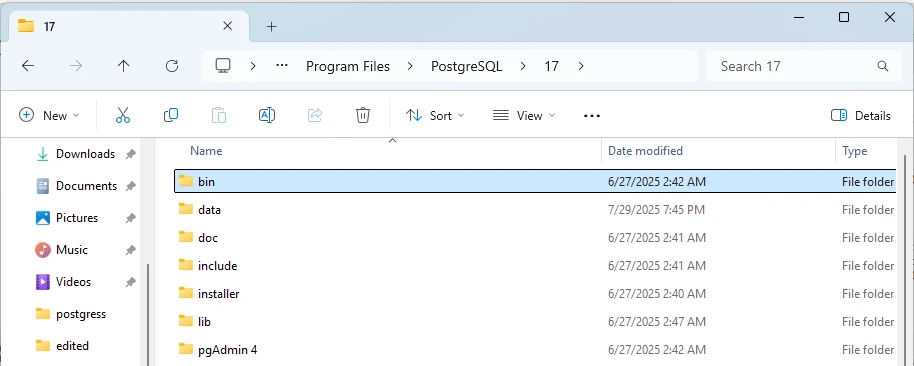Open the Sort dropdown menu

(435, 115)
